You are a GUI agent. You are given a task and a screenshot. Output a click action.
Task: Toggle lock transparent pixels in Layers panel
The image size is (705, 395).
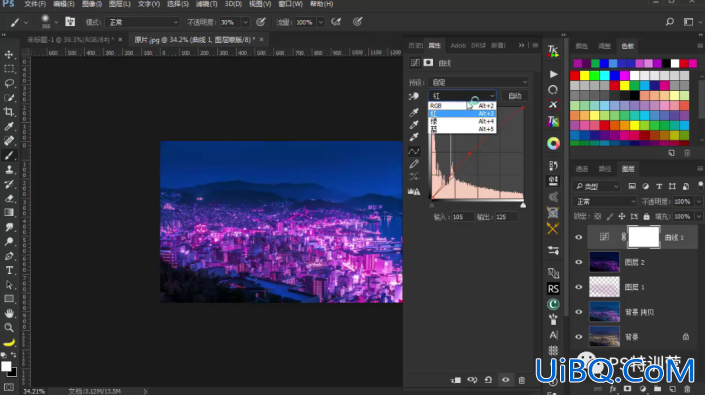pyautogui.click(x=598, y=217)
